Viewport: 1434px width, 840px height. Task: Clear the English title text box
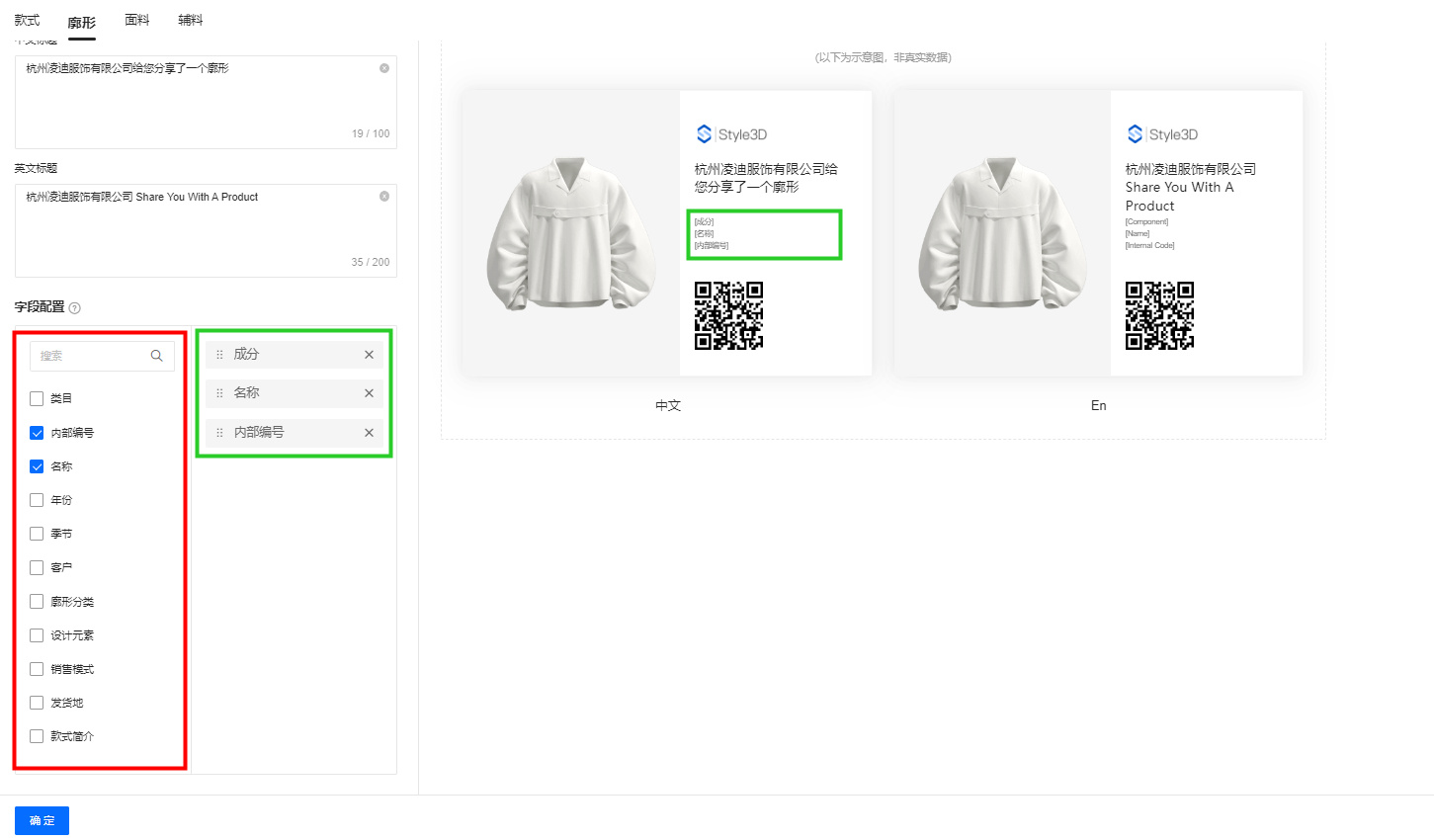[384, 197]
